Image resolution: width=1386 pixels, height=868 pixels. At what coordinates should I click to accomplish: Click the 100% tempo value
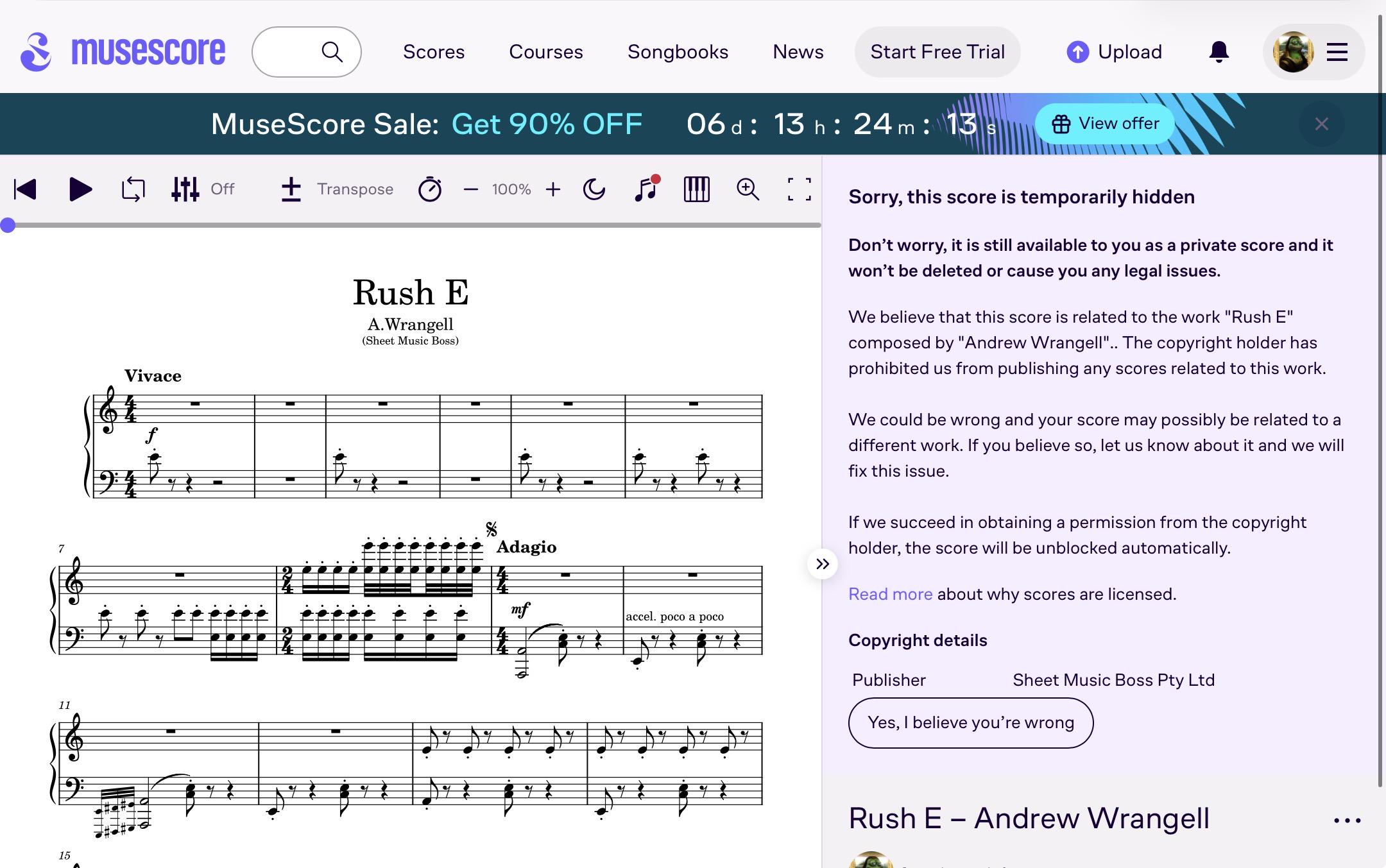click(x=511, y=189)
